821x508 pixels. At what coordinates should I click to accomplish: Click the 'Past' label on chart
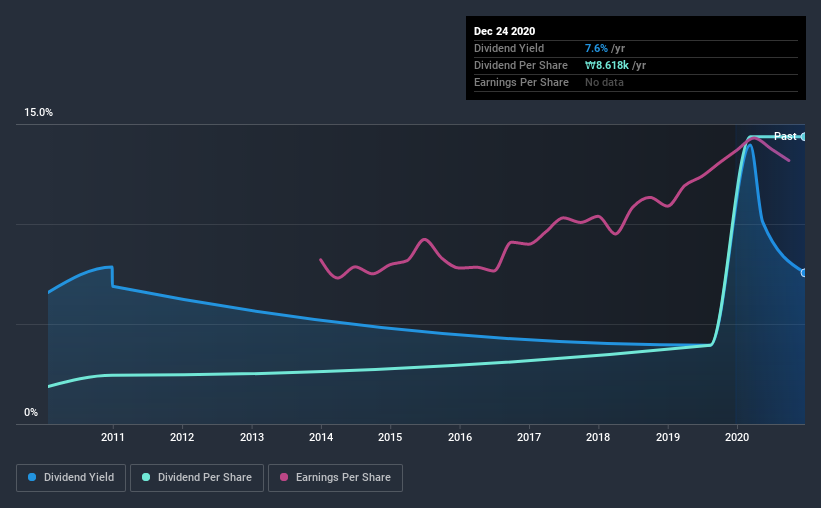785,136
